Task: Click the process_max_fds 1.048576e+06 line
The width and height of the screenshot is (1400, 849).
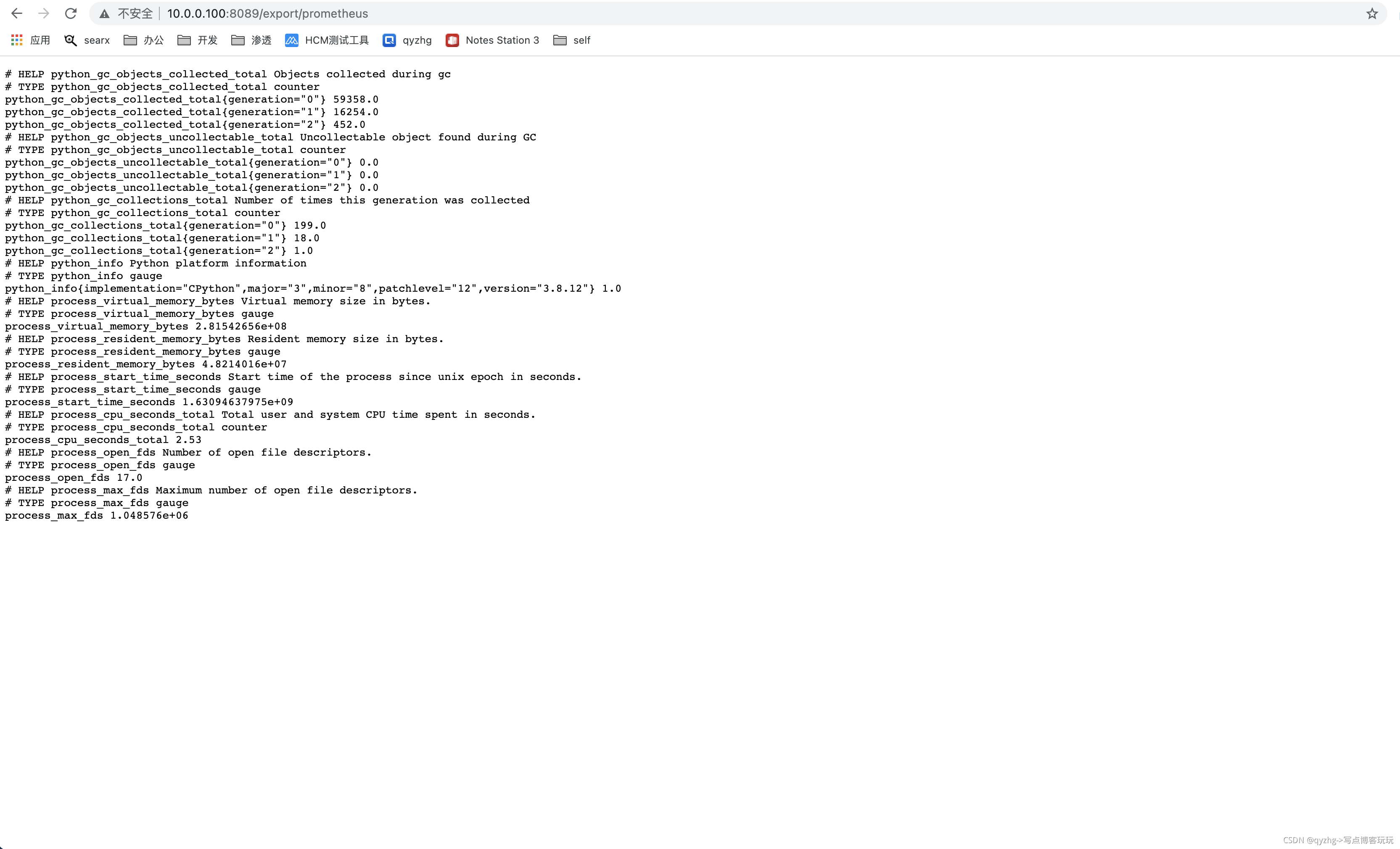Action: pyautogui.click(x=97, y=516)
